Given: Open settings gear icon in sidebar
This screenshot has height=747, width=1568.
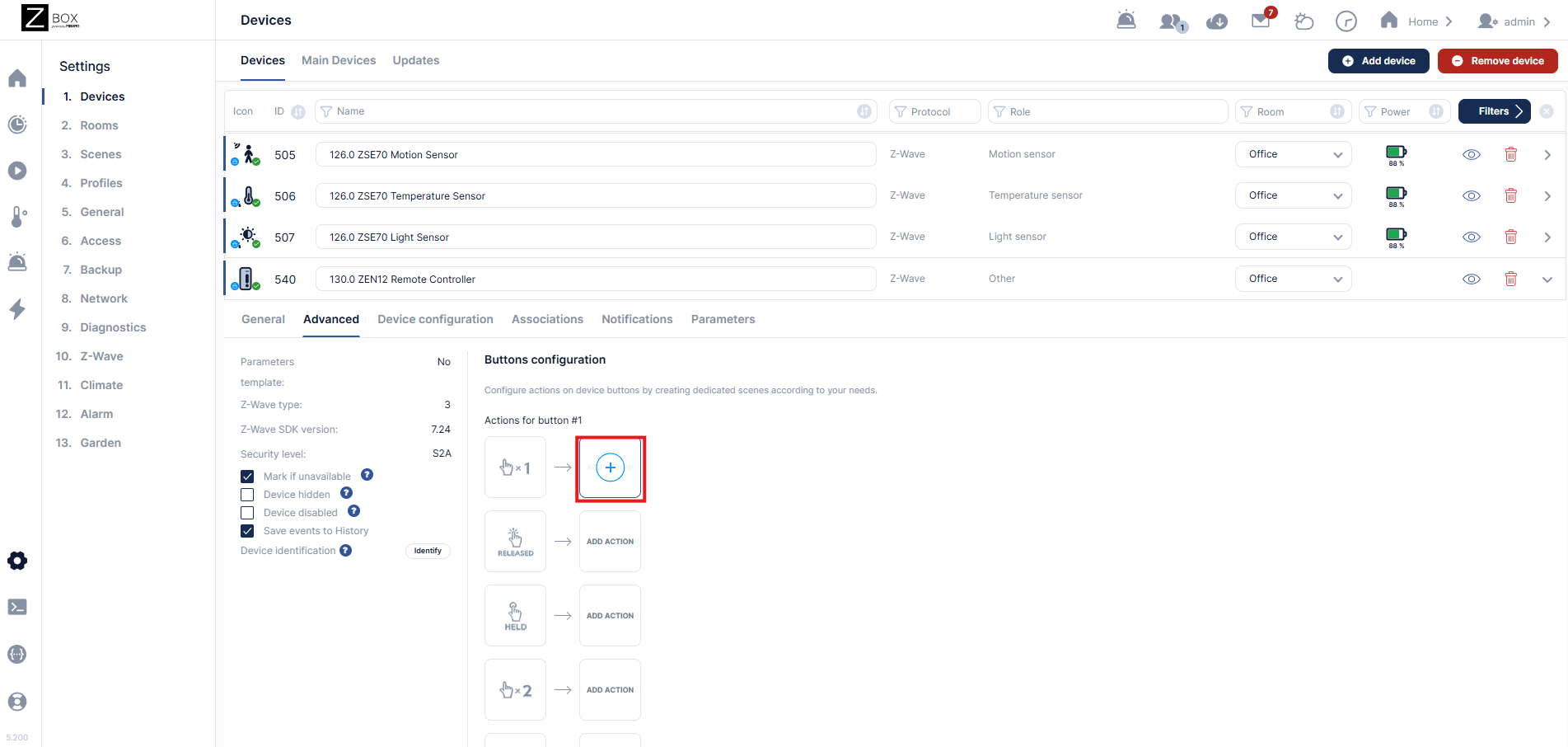Looking at the screenshot, I should click(17, 561).
